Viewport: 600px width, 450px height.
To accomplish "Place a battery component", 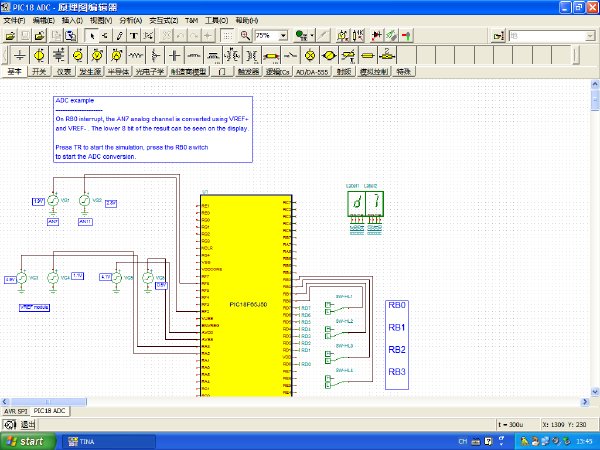I will [58, 55].
